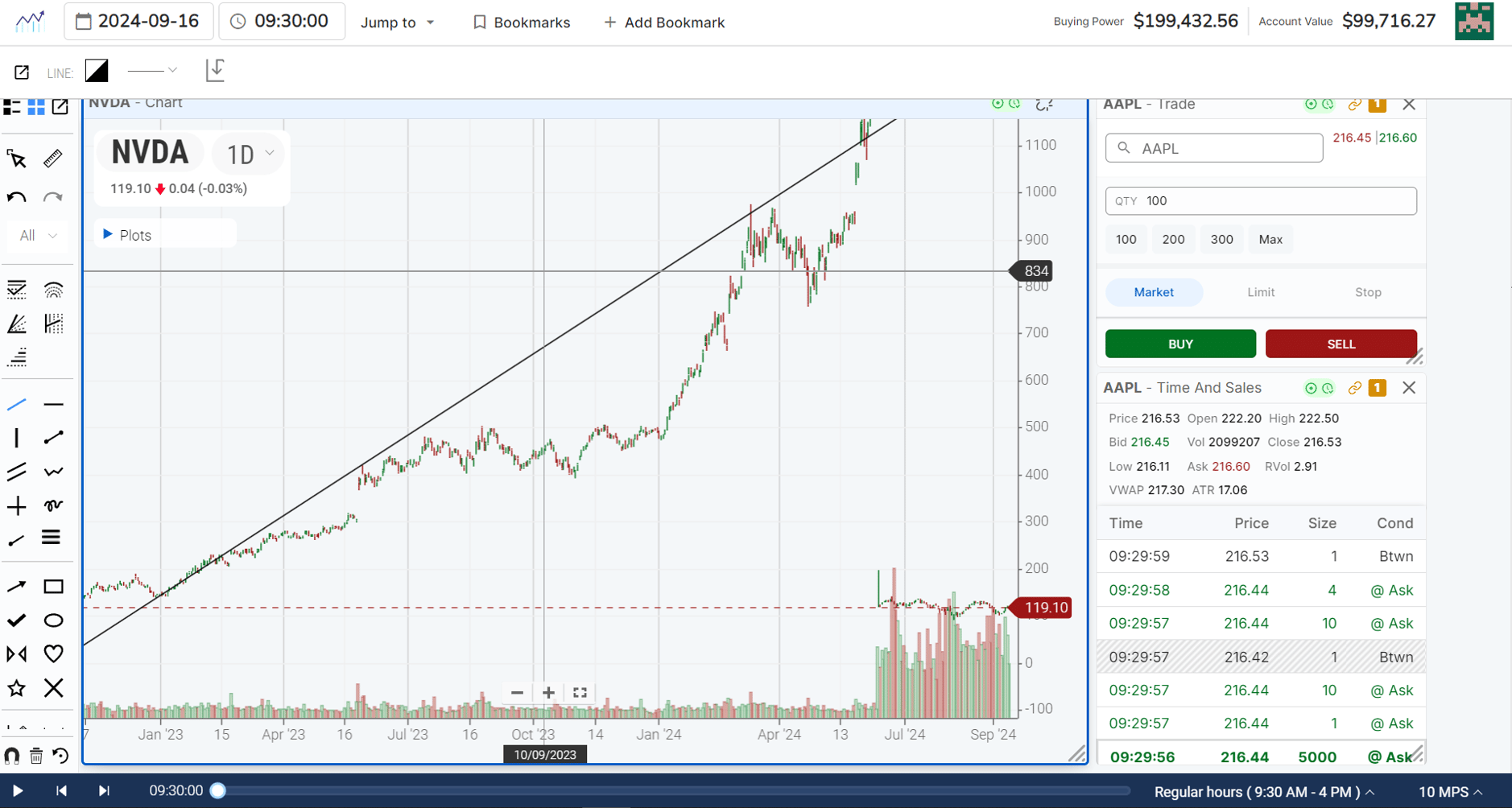Zoom in with the chart plus icon
This screenshot has height=808, width=1512.
coord(548,691)
